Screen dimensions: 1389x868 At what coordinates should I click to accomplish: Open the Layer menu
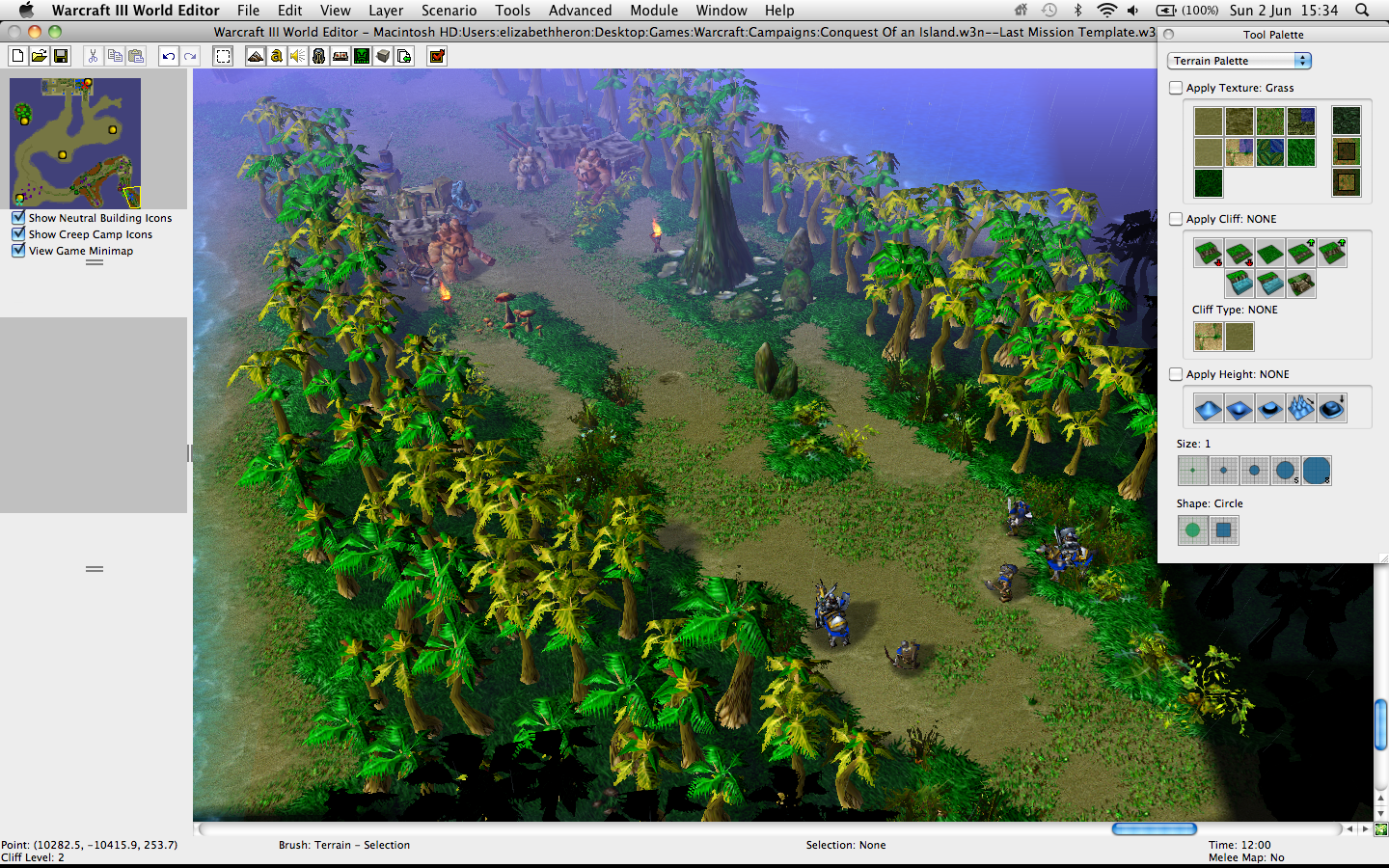coord(386,11)
